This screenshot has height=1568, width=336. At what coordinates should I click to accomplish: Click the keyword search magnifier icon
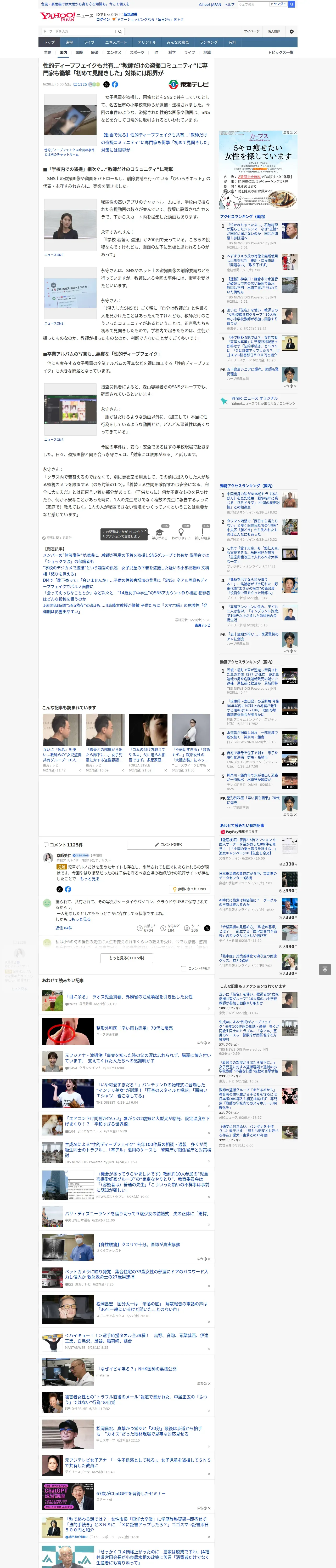pos(120,32)
